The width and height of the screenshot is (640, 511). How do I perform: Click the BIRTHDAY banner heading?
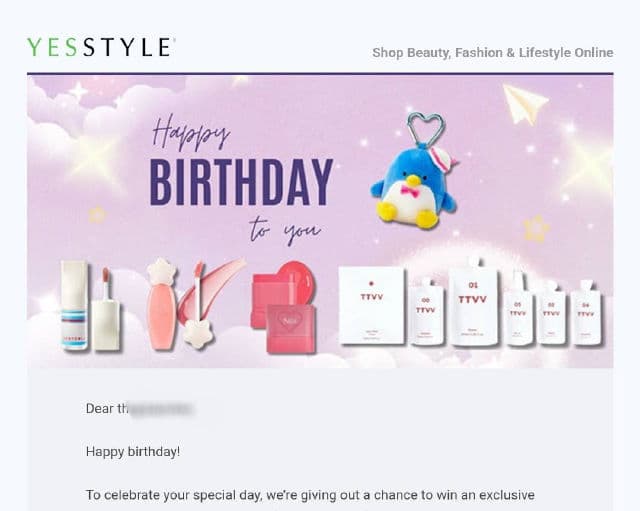click(x=241, y=182)
